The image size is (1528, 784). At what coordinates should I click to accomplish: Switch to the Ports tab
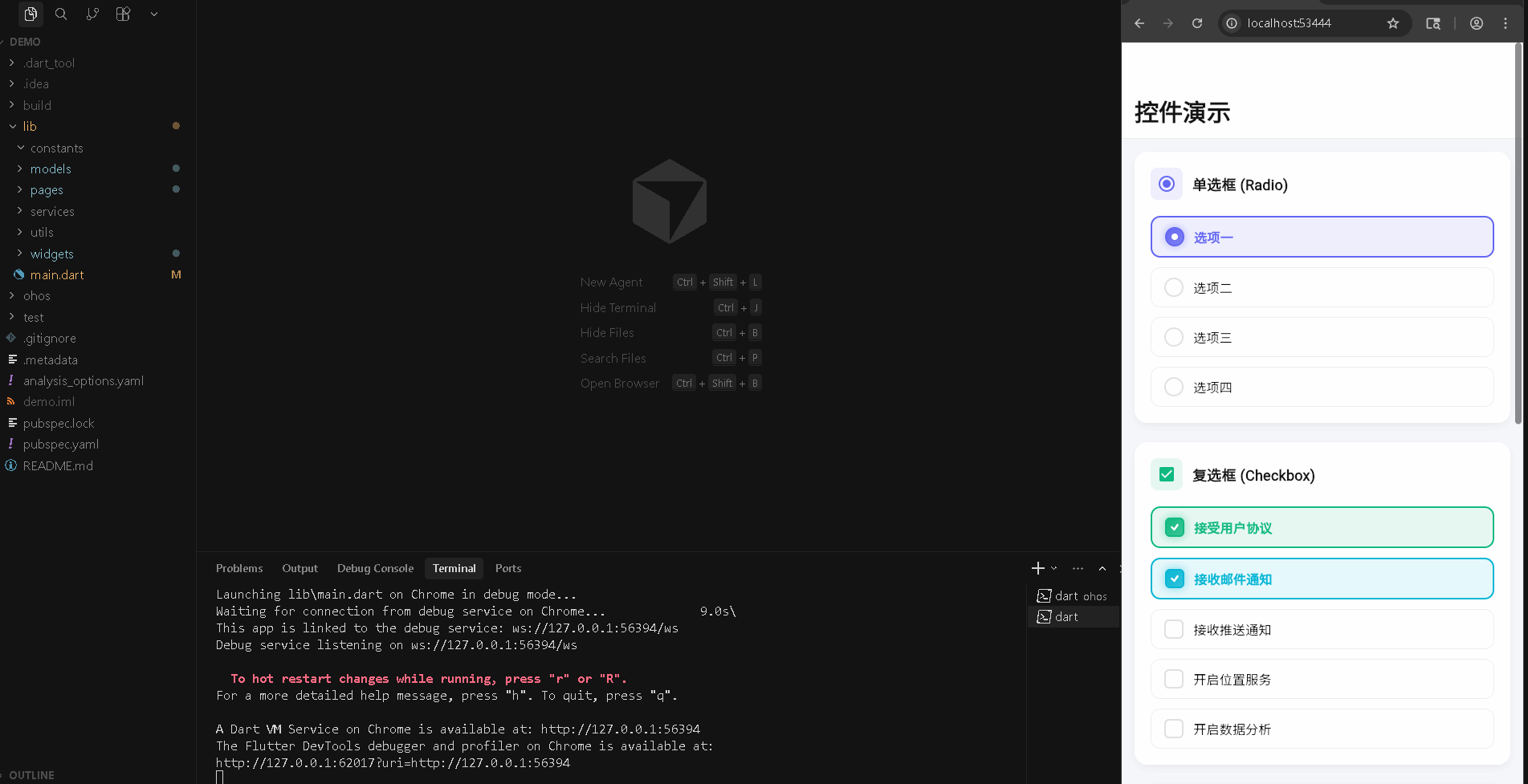[x=508, y=568]
